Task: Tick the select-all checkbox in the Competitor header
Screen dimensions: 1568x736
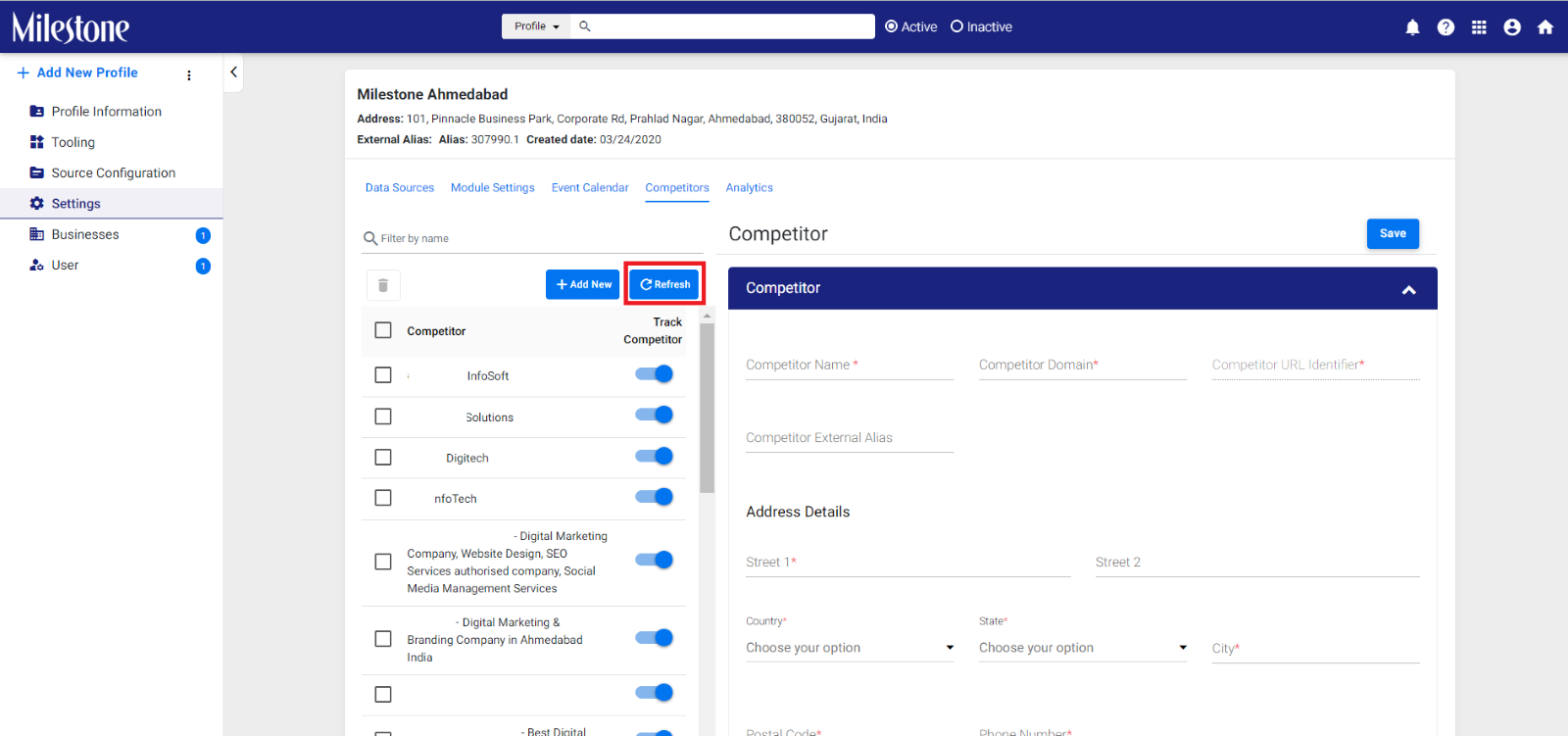Action: coord(383,330)
